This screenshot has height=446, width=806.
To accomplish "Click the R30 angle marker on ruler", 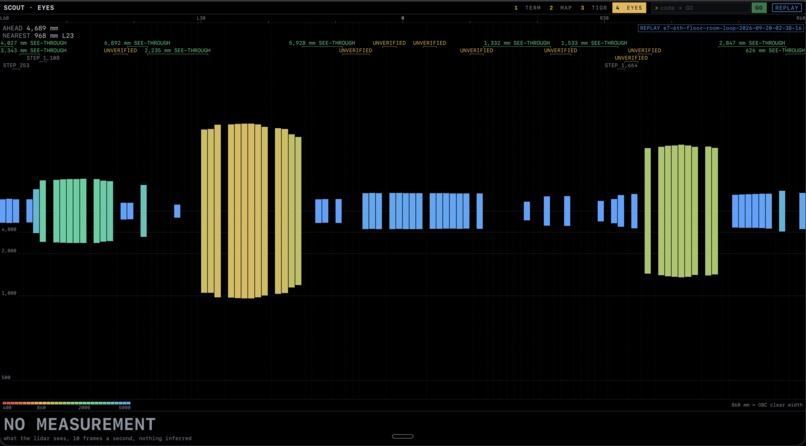I will click(x=604, y=18).
